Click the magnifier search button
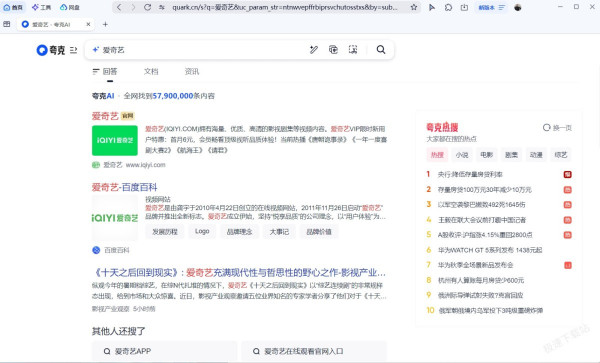600x363 pixels. click(381, 49)
